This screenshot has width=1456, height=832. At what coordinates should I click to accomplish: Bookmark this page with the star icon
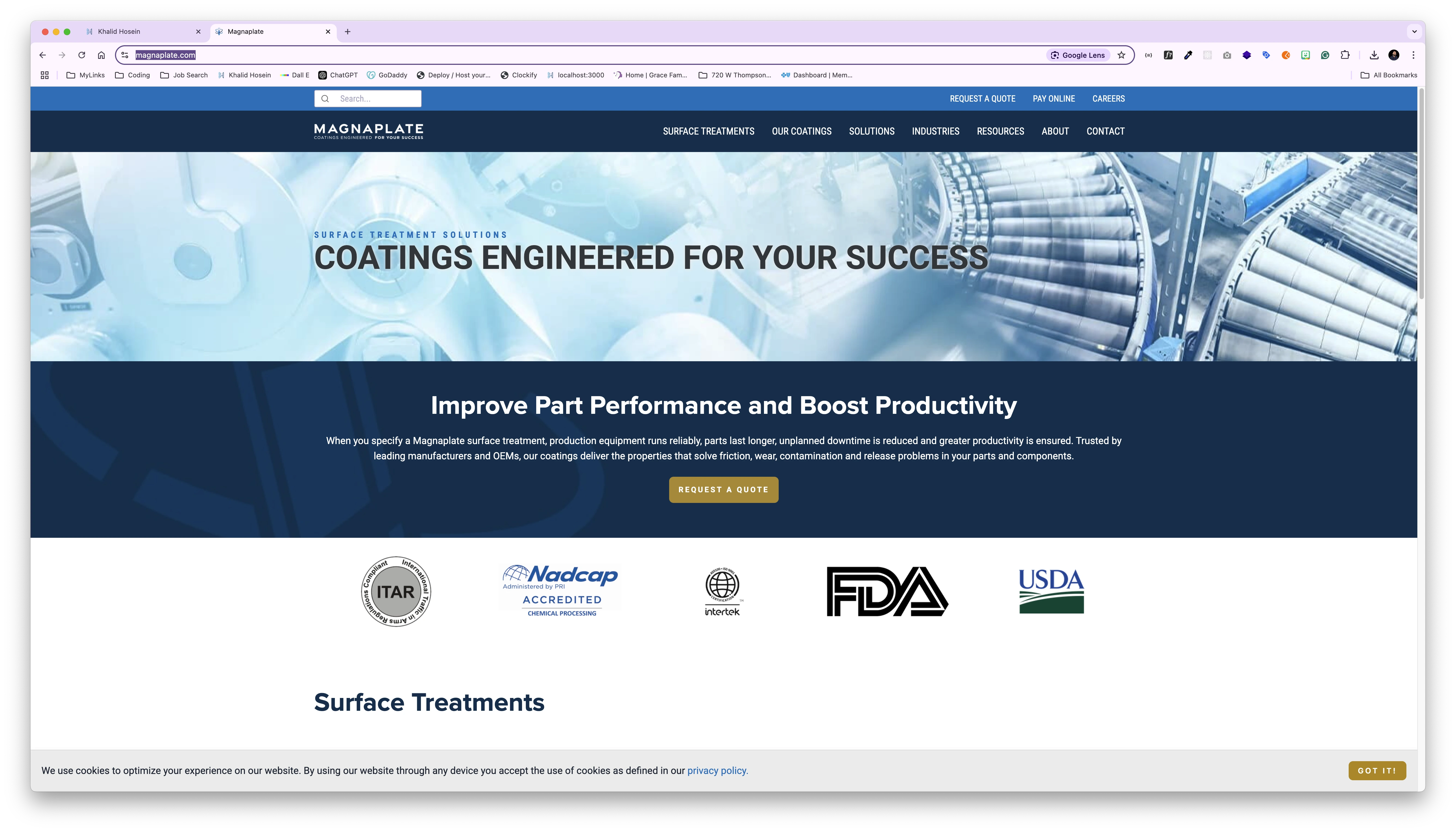click(1121, 55)
